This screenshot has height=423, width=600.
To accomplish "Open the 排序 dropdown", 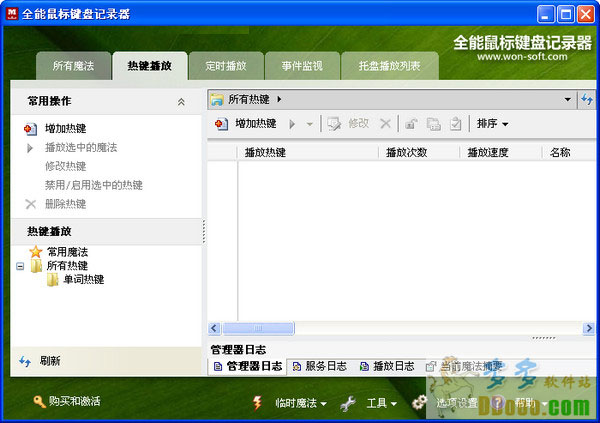I will pos(492,124).
